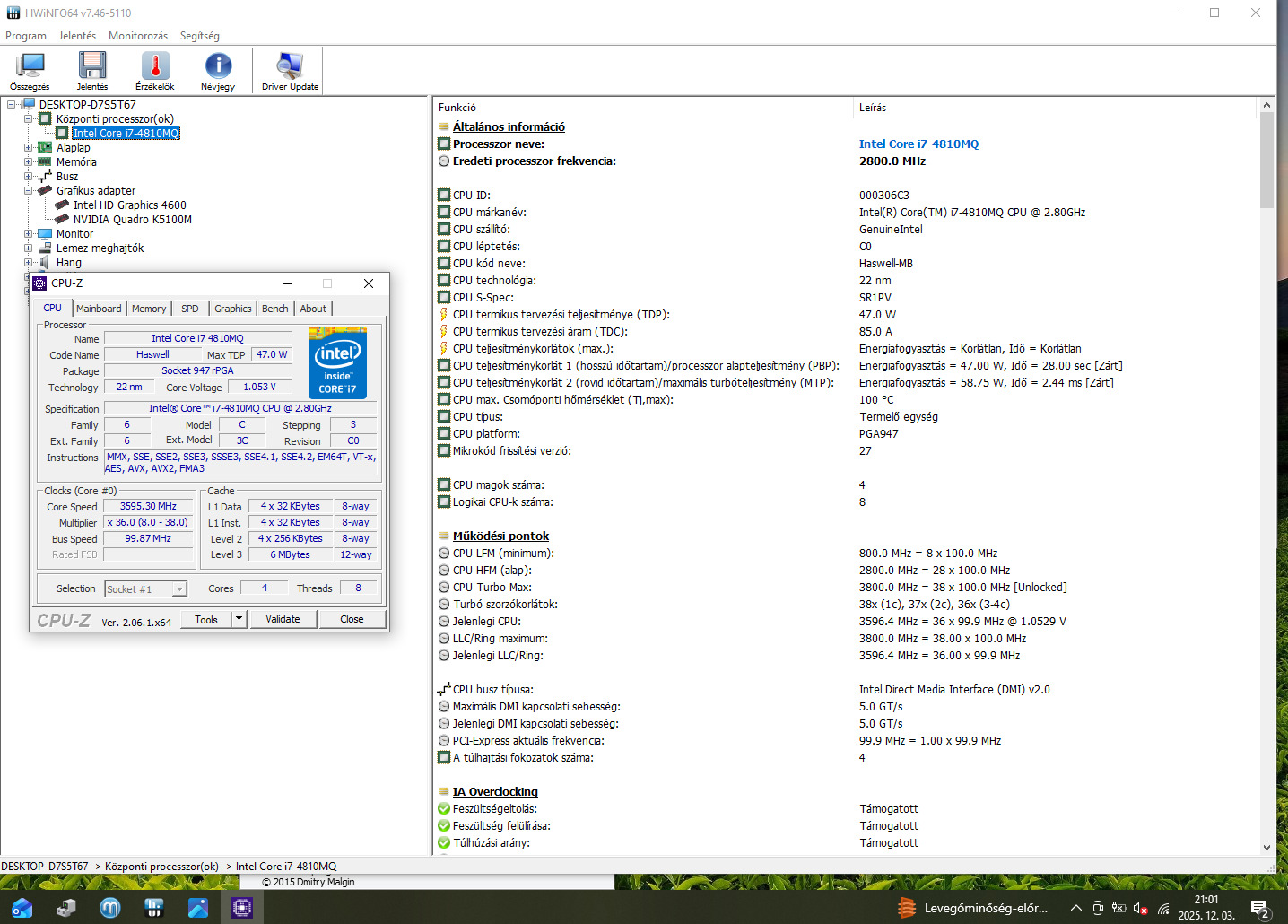Expand the Hang tree node
1288x924 pixels.
tap(28, 262)
